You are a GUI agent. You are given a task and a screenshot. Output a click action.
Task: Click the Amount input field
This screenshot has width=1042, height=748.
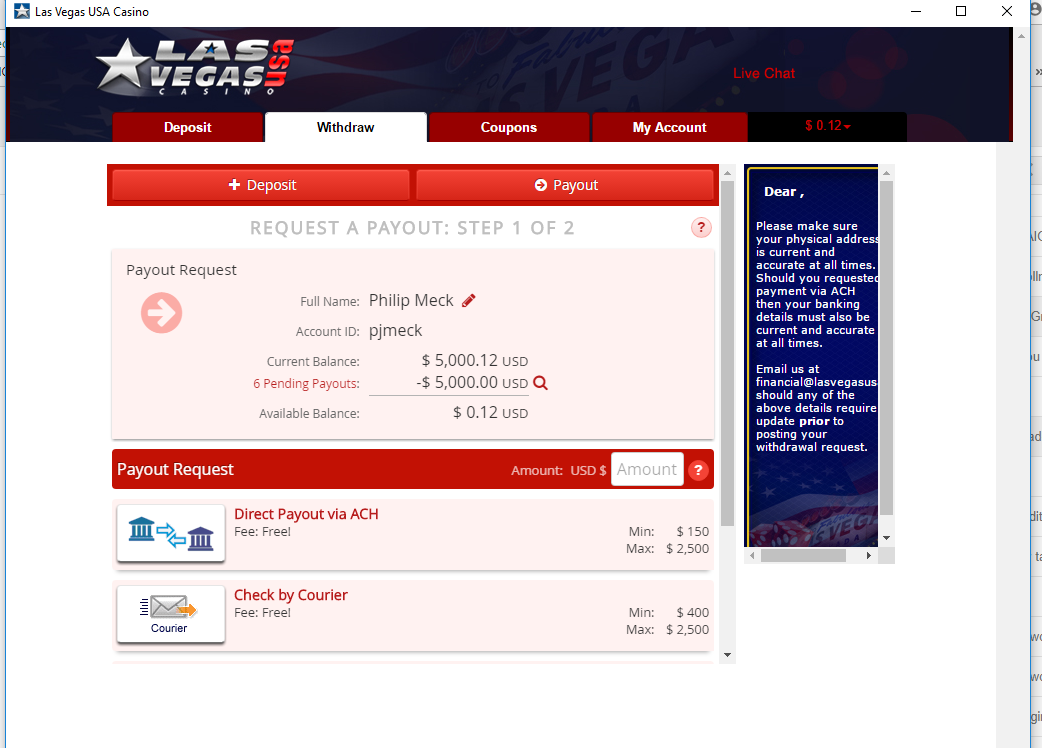647,470
